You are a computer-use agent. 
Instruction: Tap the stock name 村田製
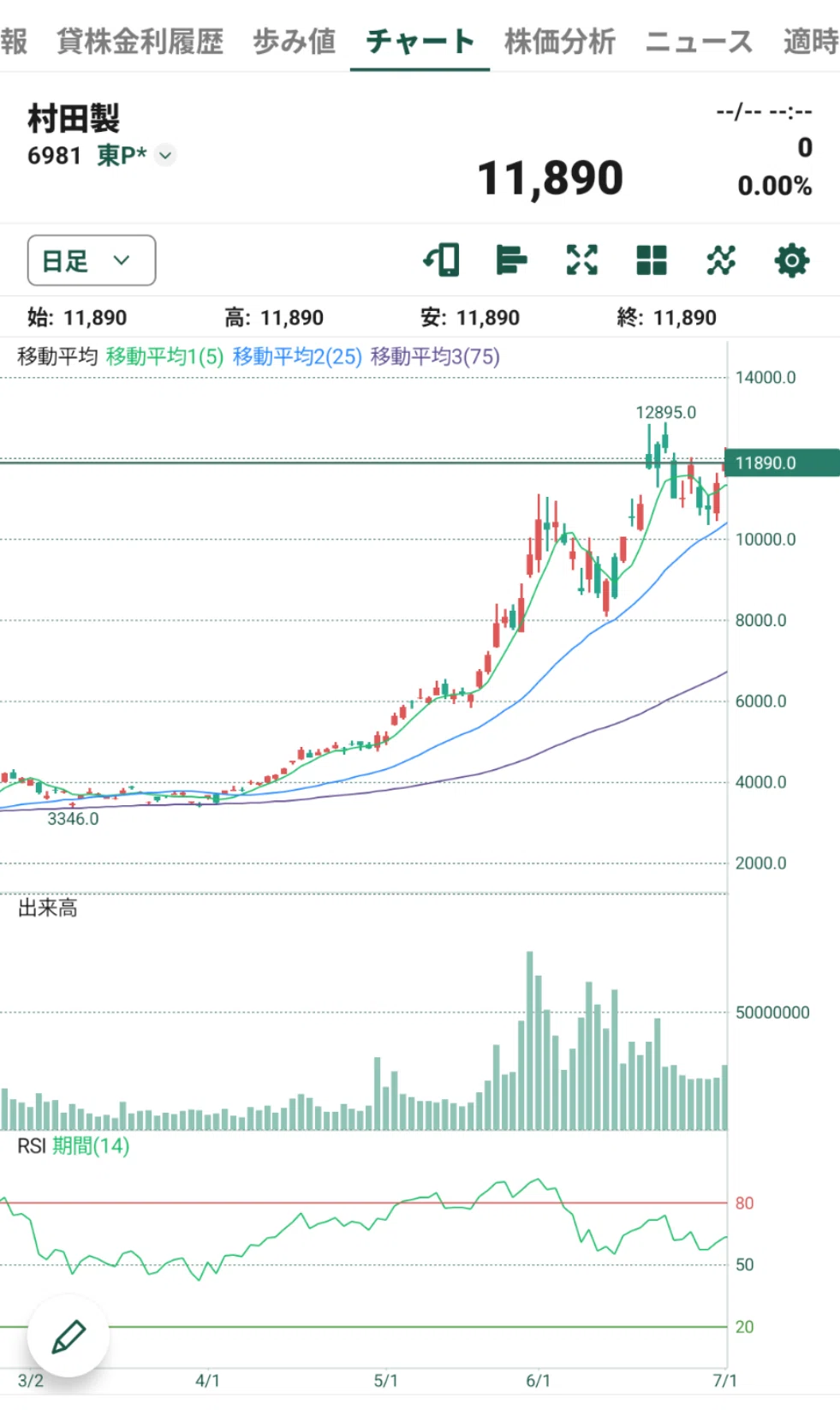click(x=74, y=118)
